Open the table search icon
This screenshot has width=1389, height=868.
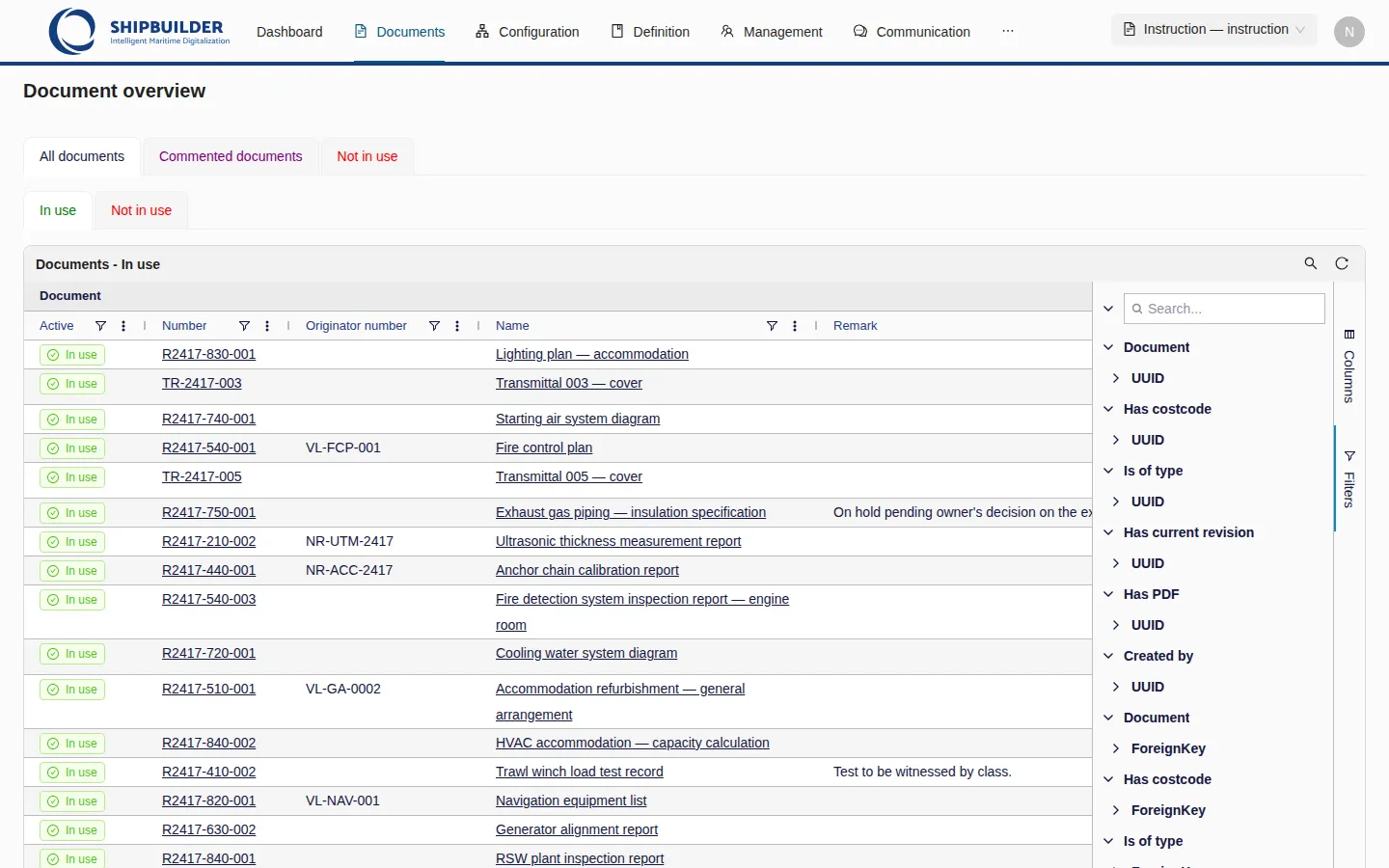(1310, 263)
